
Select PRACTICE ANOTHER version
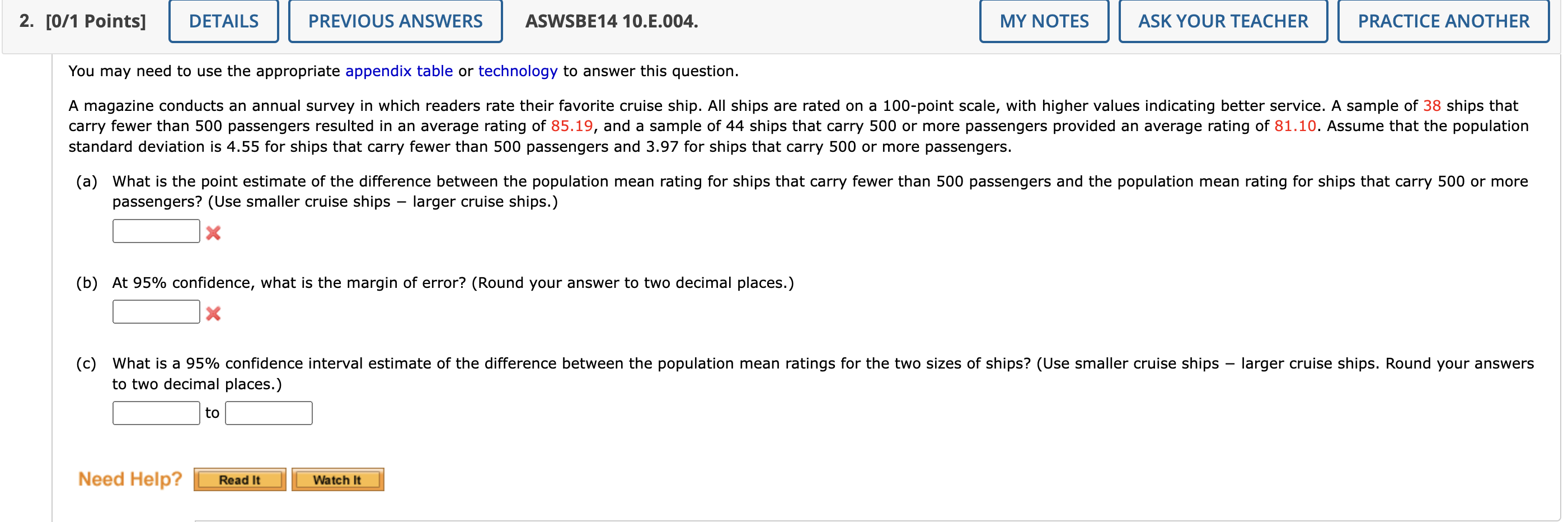tap(1443, 21)
